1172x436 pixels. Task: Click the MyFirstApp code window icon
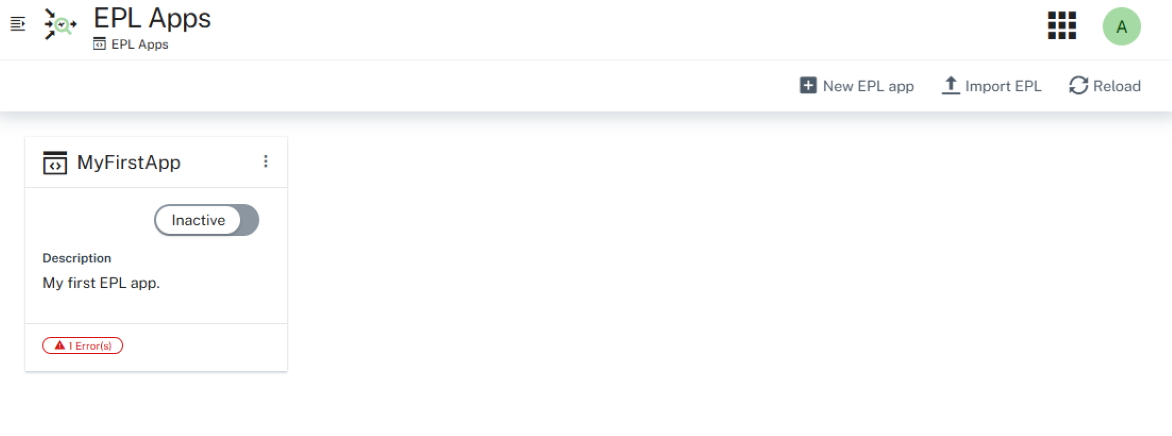pos(55,163)
